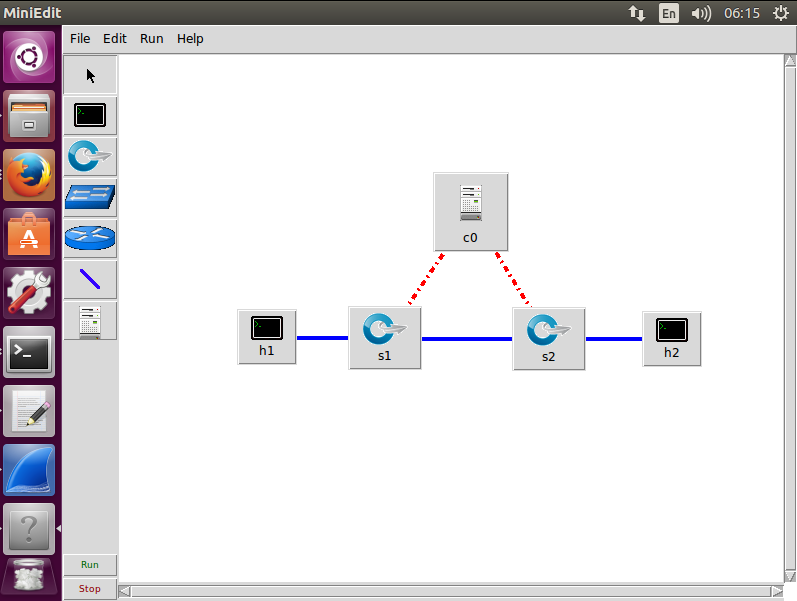The width and height of the screenshot is (797, 601).
Task: Click the 06:15 clock in top bar
Action: pos(742,13)
